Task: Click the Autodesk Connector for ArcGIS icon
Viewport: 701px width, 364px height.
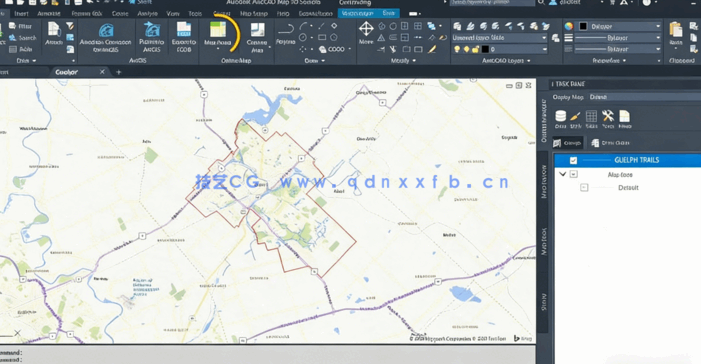Action: tap(106, 30)
